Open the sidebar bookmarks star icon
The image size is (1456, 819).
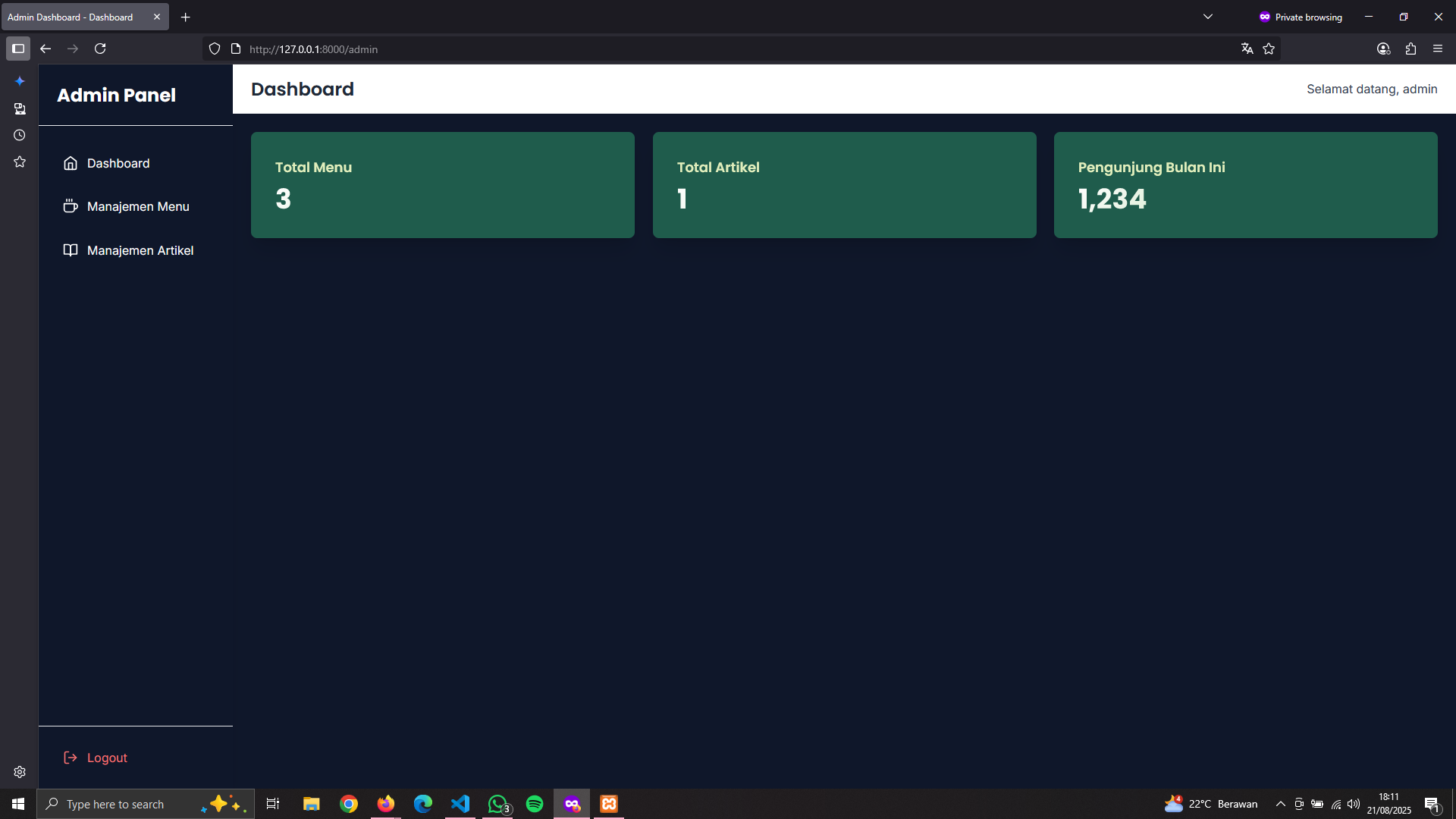20,162
